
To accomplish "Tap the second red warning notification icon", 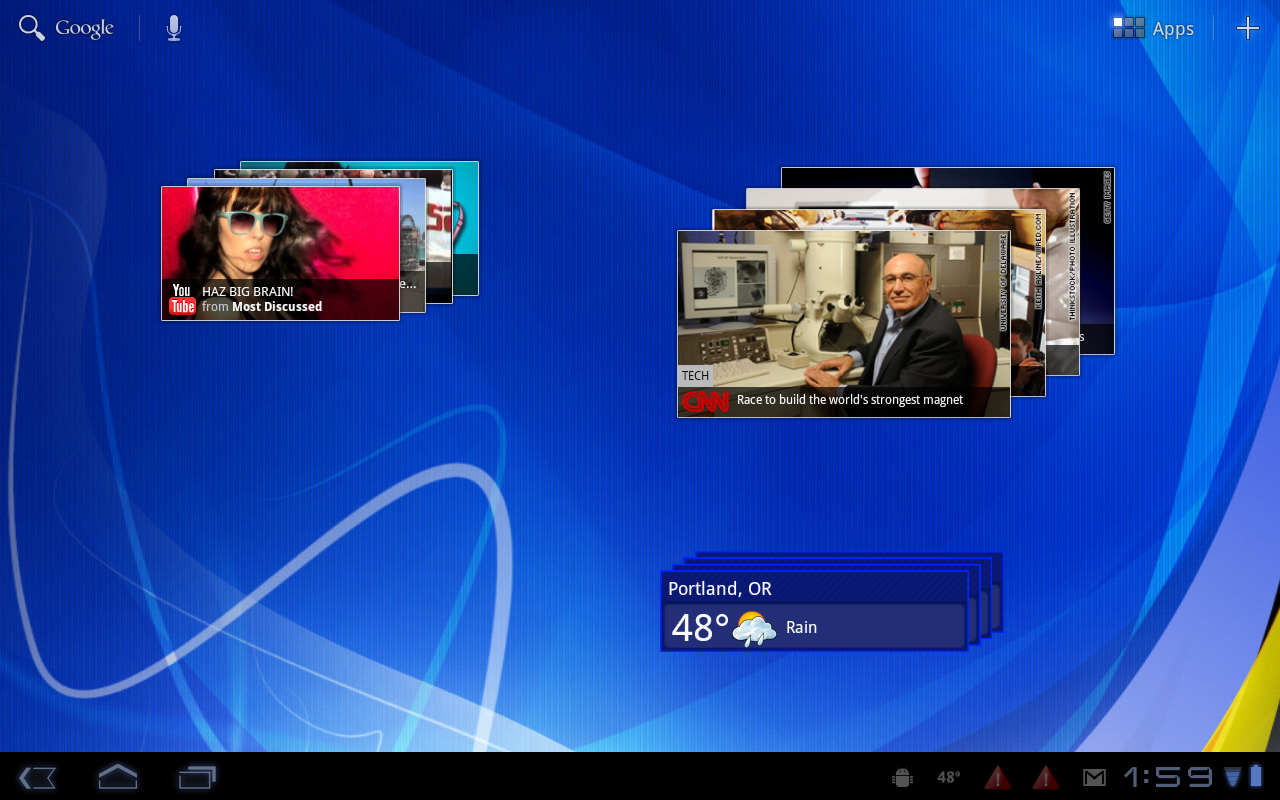I will [1045, 777].
